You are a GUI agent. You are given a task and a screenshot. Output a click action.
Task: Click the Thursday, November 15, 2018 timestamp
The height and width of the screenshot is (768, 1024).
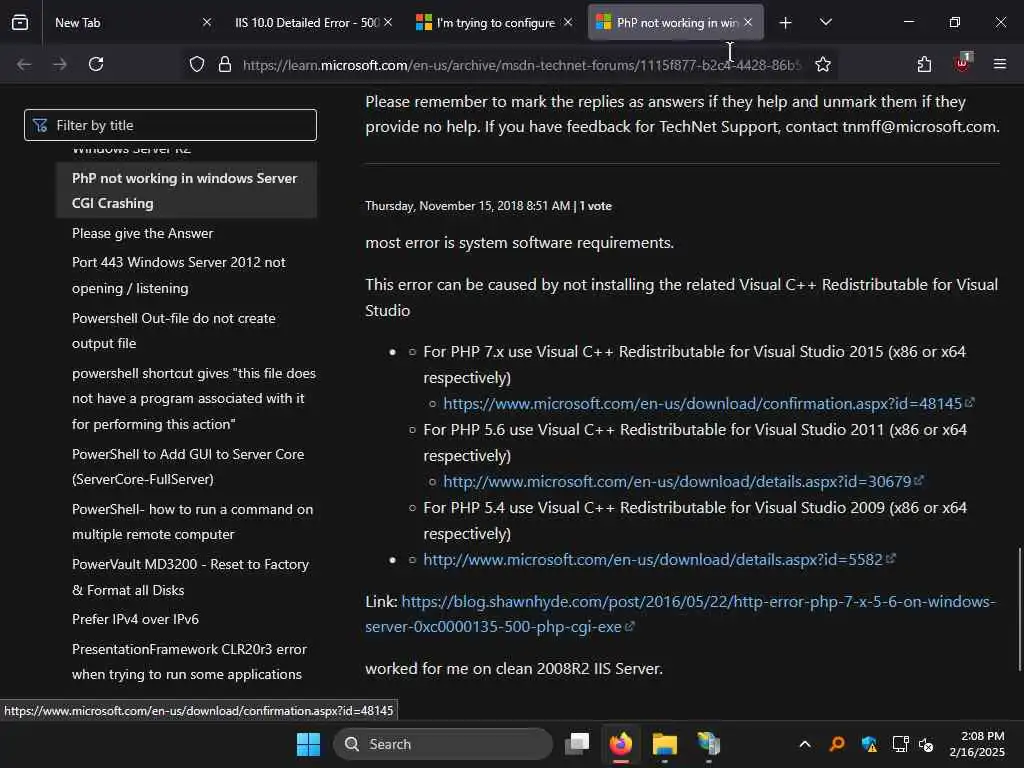pyautogui.click(x=468, y=206)
